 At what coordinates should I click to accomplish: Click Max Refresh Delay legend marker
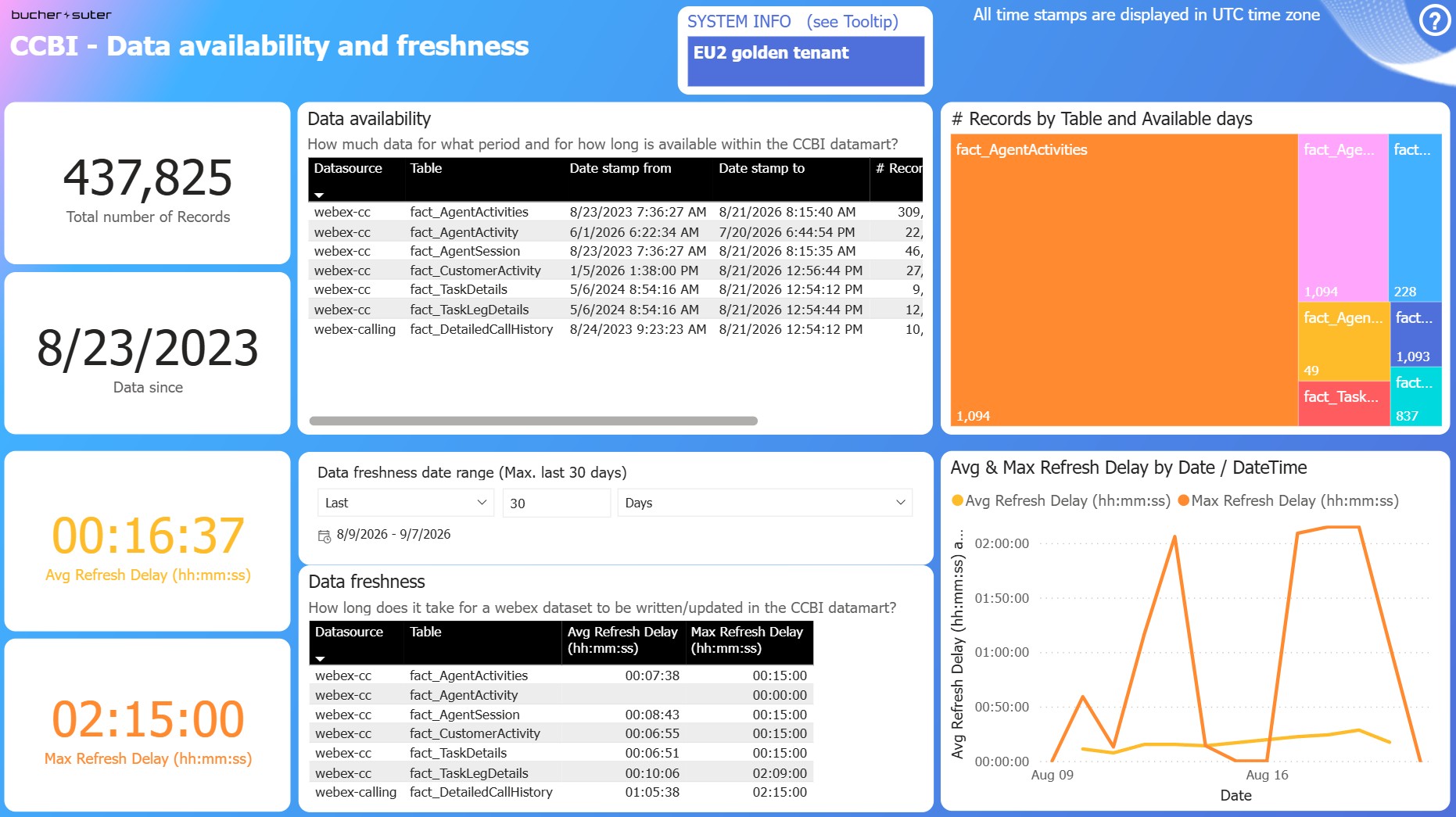(x=1183, y=500)
